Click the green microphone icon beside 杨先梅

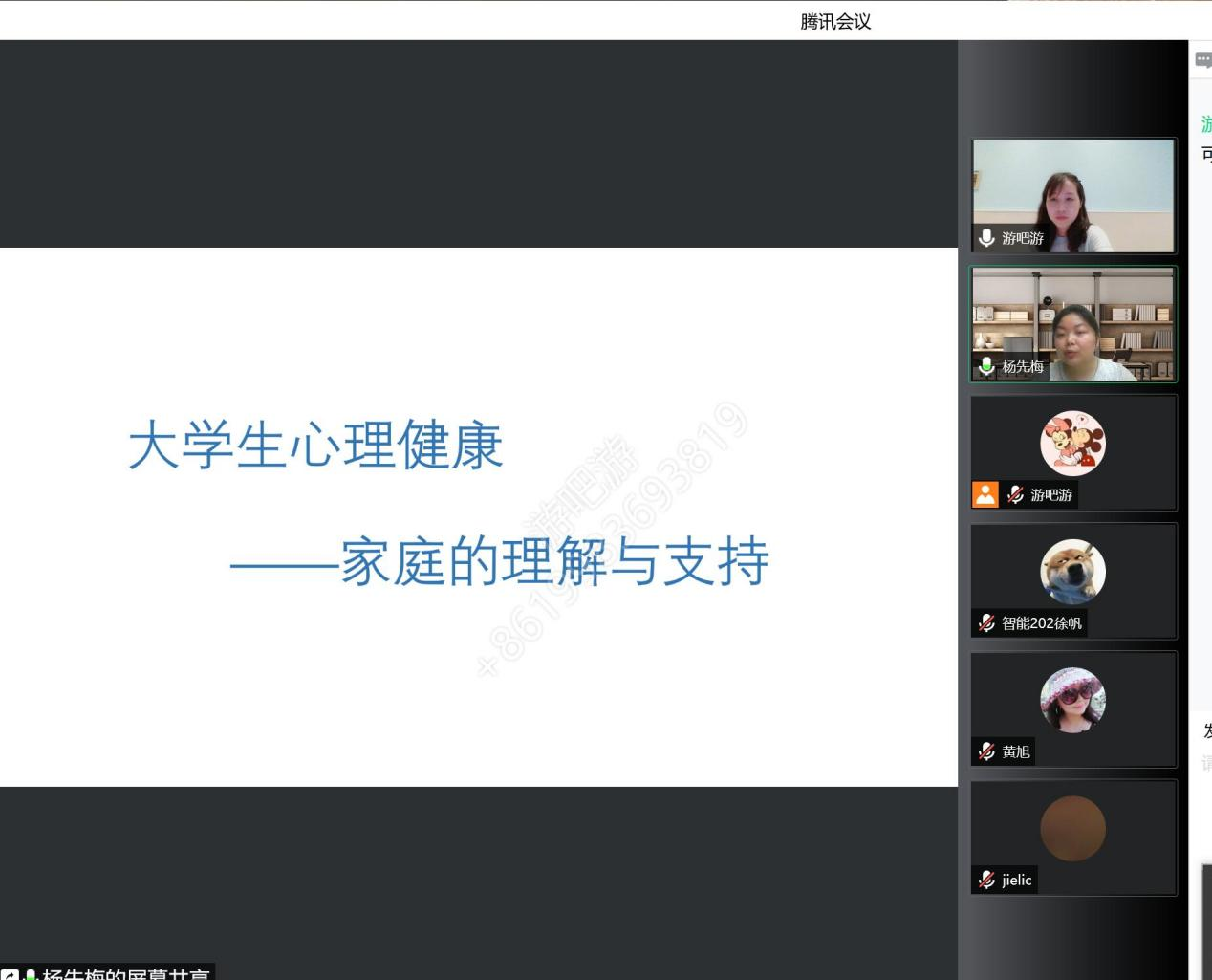tap(986, 365)
